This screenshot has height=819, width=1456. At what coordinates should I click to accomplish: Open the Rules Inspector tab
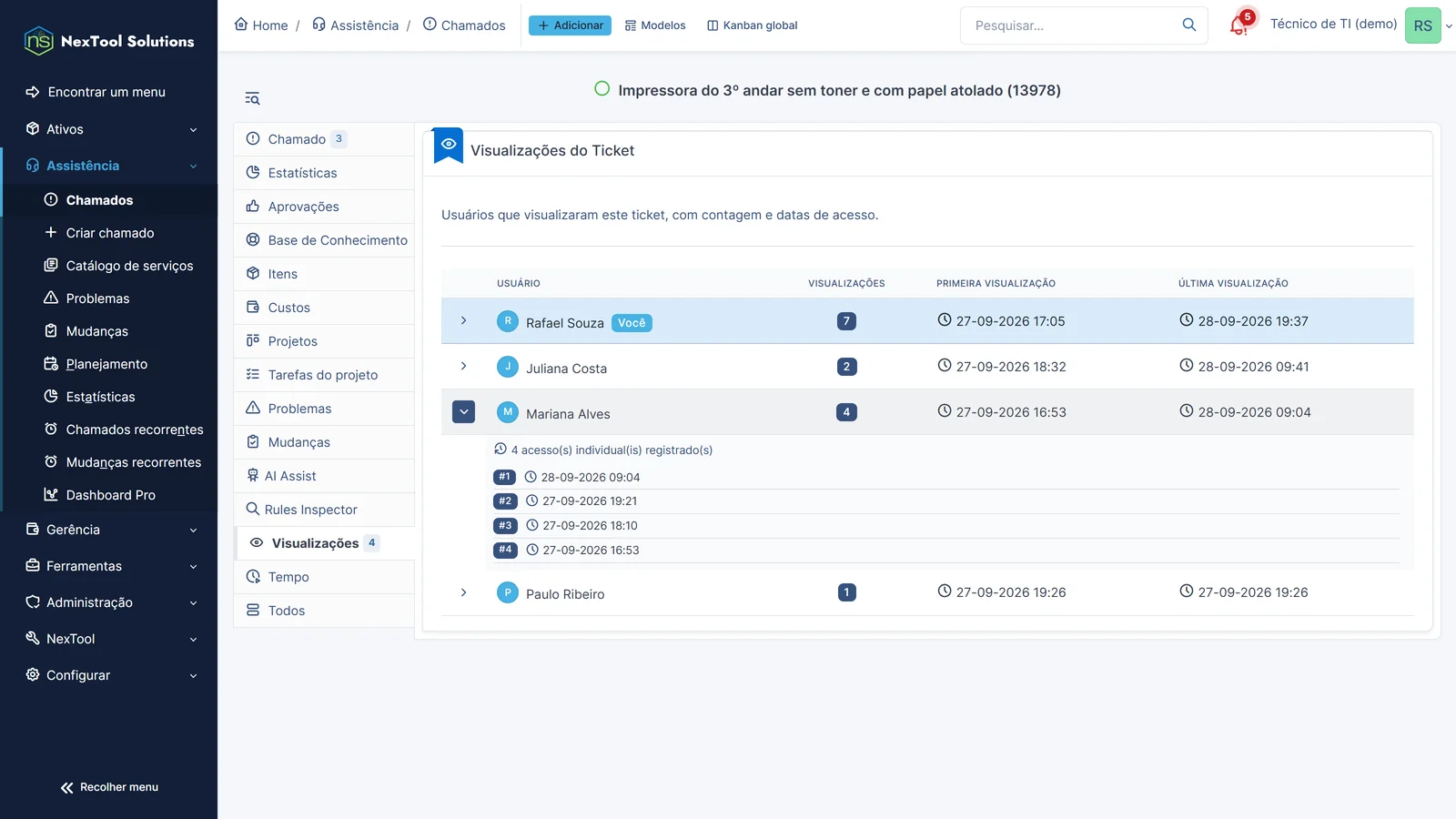(x=324, y=510)
